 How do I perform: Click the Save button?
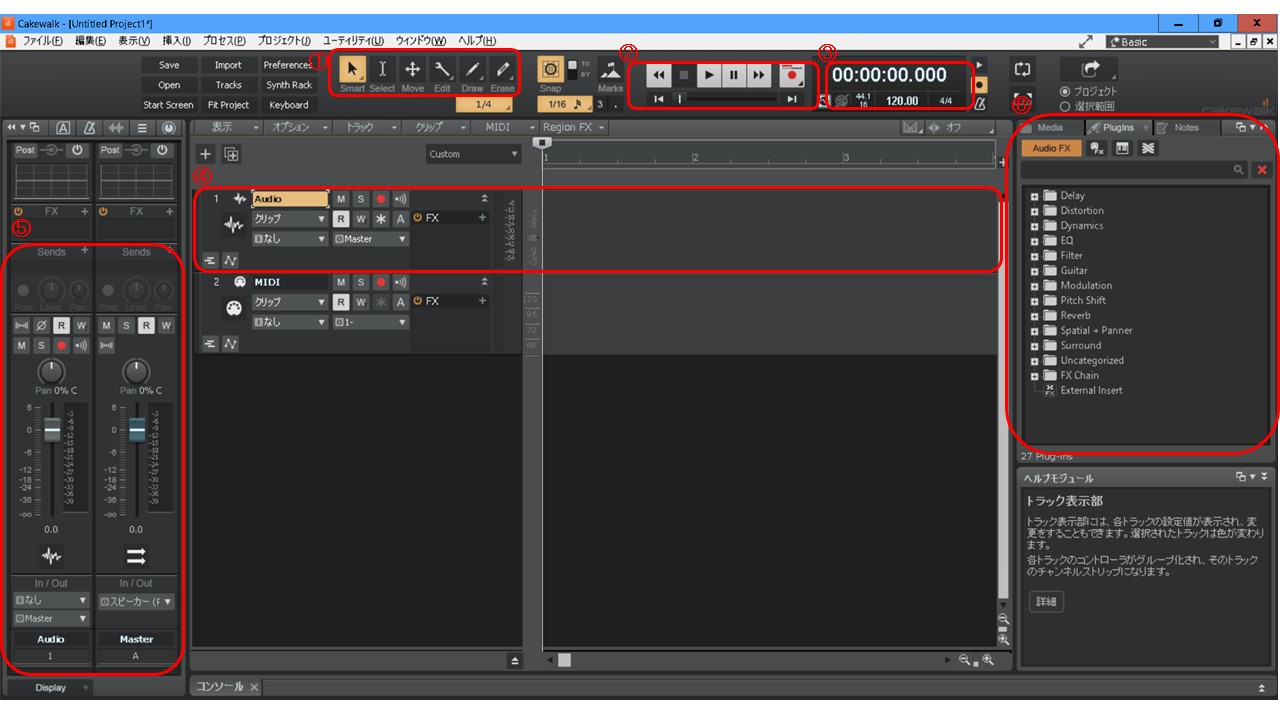point(169,65)
